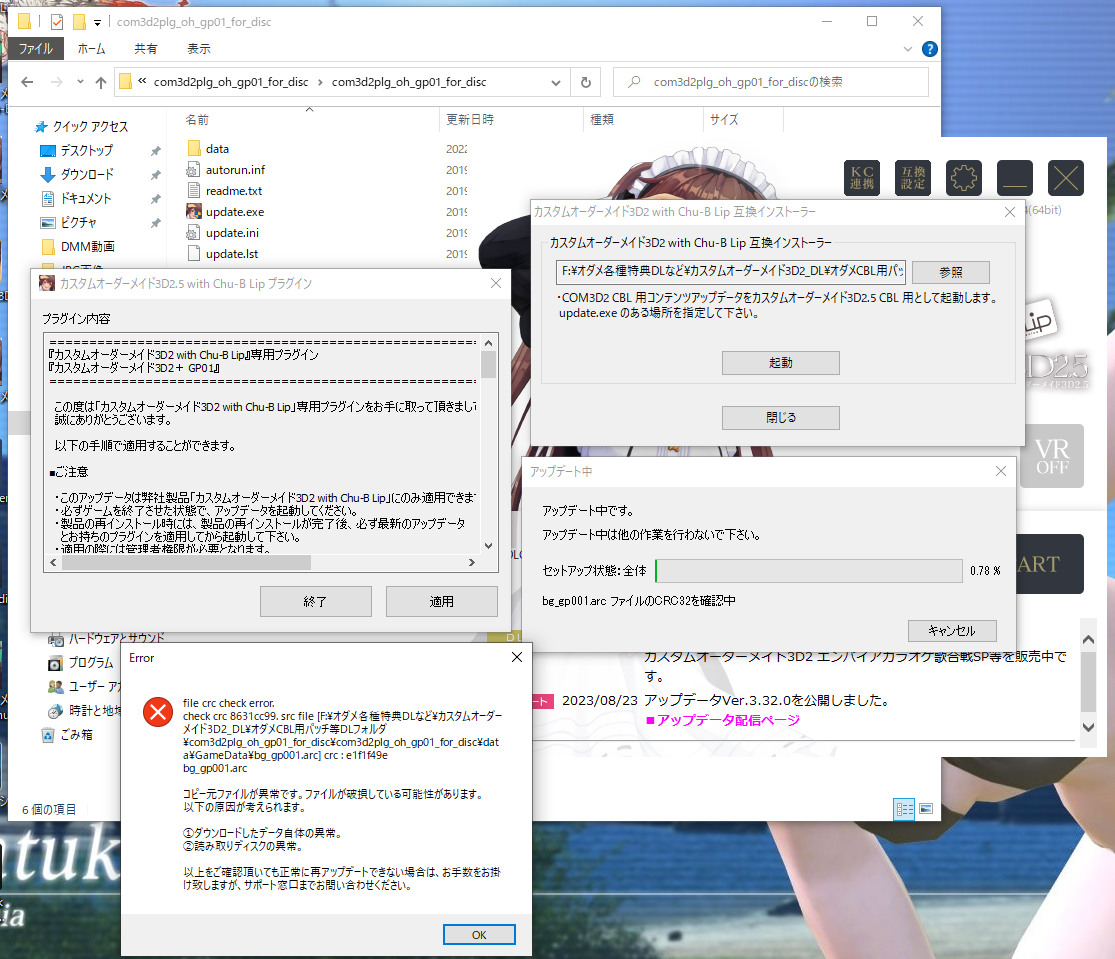
Task: Select ごみ箱 in navigation pane
Action: click(x=69, y=734)
